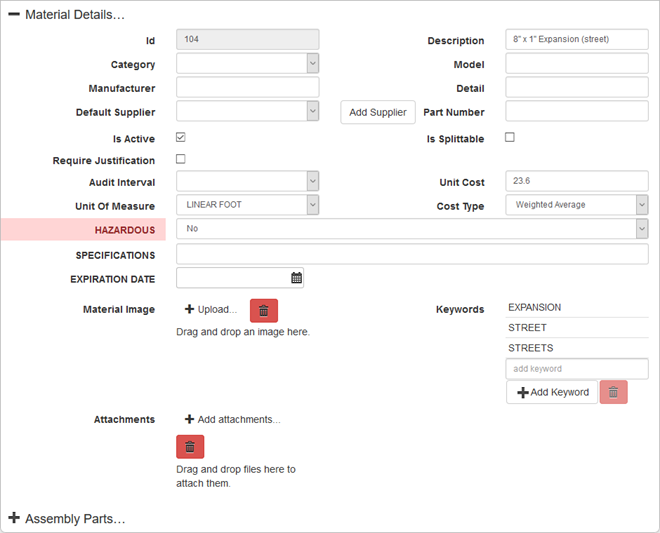This screenshot has width=660, height=533.
Task: Collapse the Material Details section
Action: pos(14,15)
